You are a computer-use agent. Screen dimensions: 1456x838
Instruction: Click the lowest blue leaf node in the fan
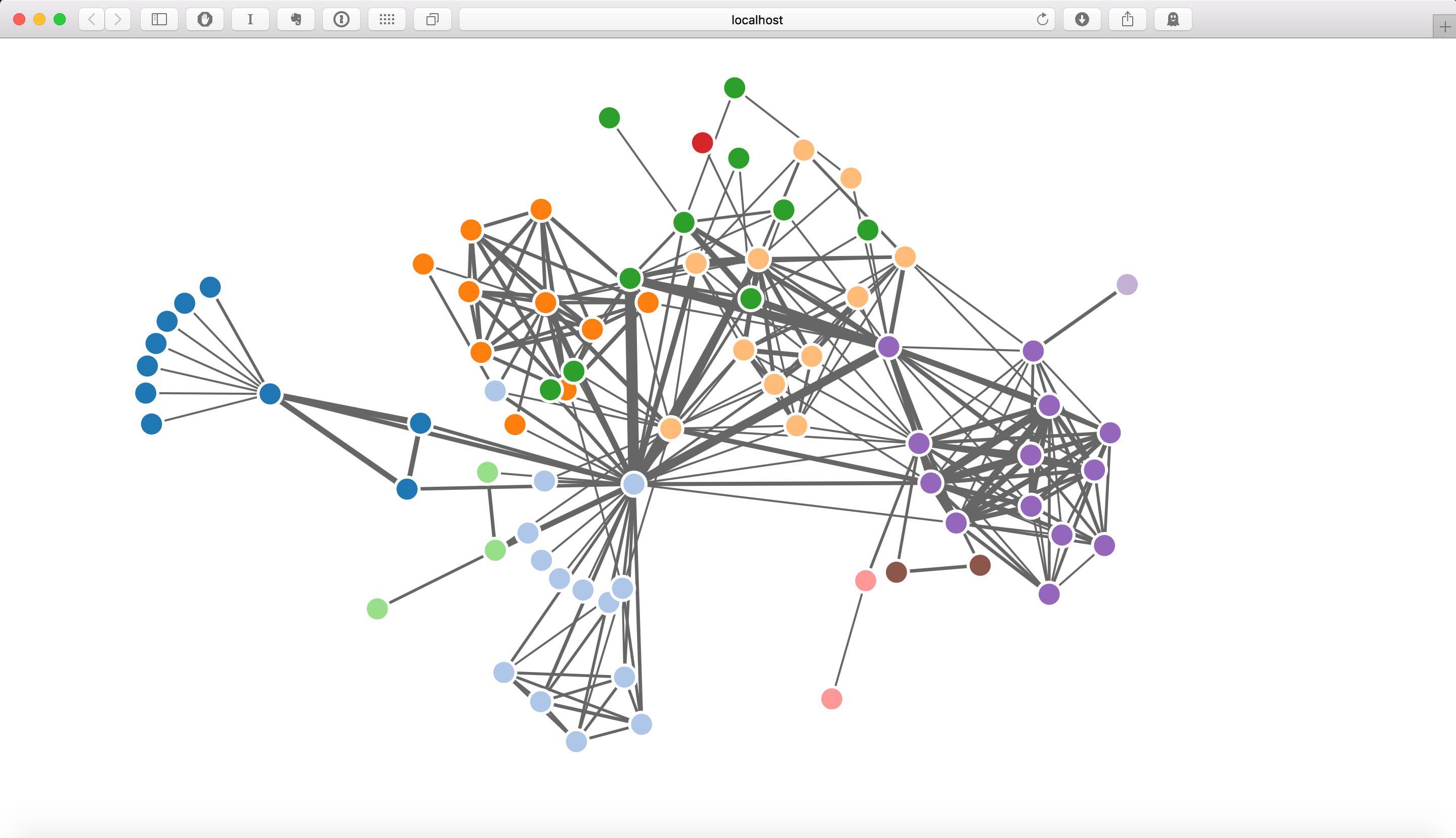pyautogui.click(x=151, y=424)
